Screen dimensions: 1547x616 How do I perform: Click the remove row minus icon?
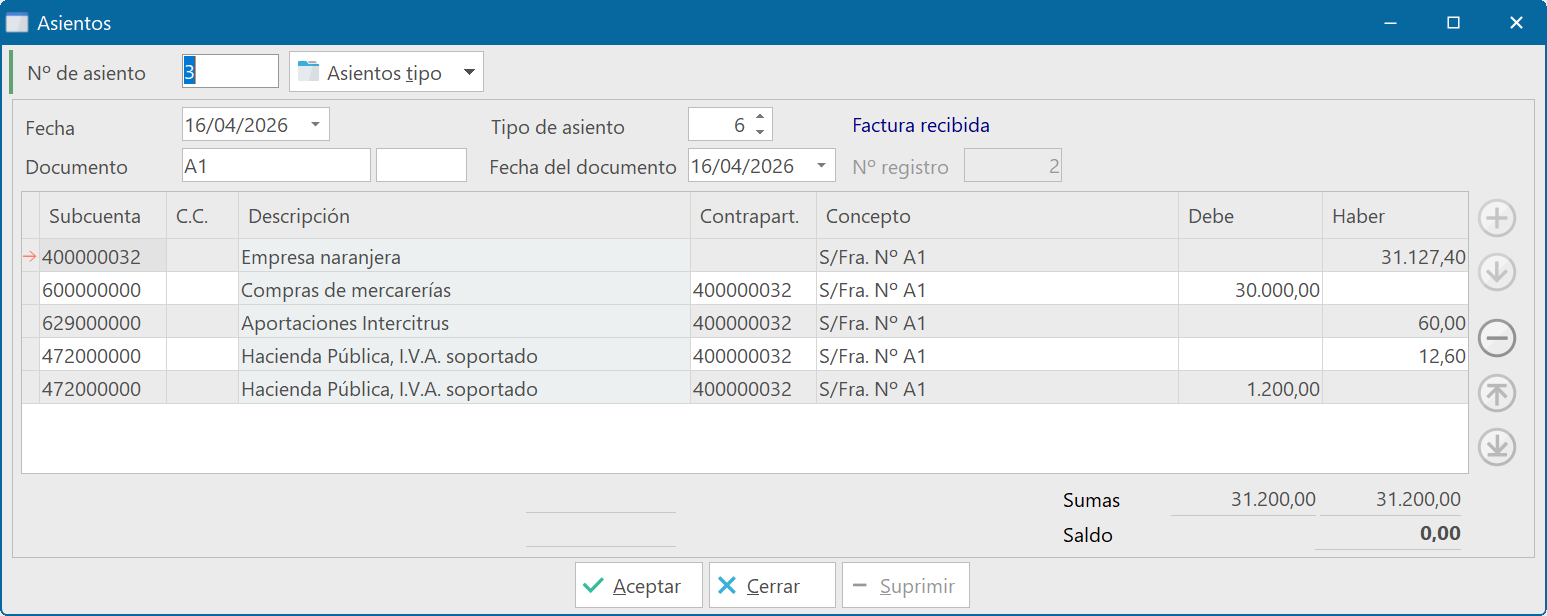click(1497, 339)
